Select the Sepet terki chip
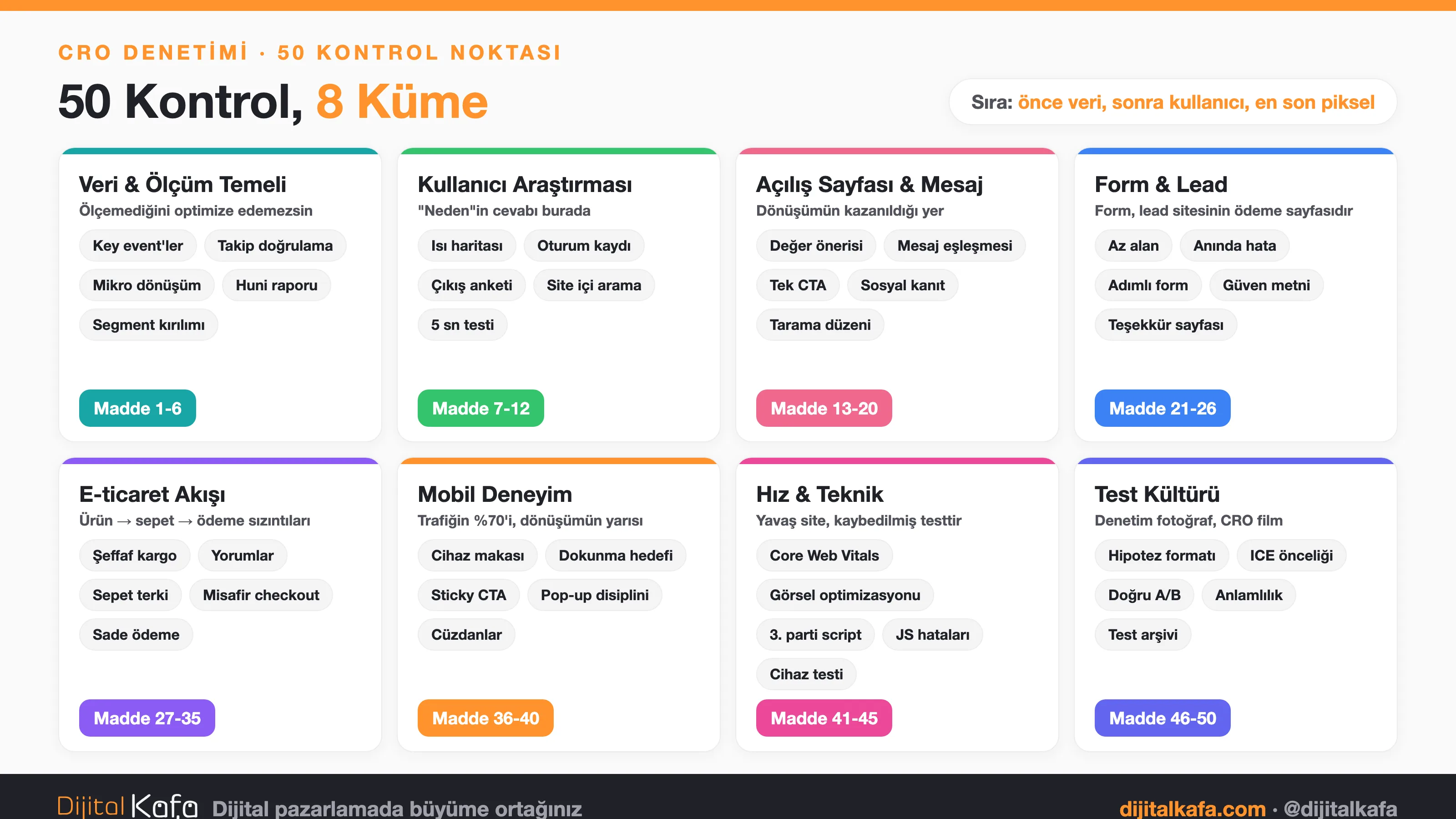Viewport: 1456px width, 819px height. click(x=131, y=595)
